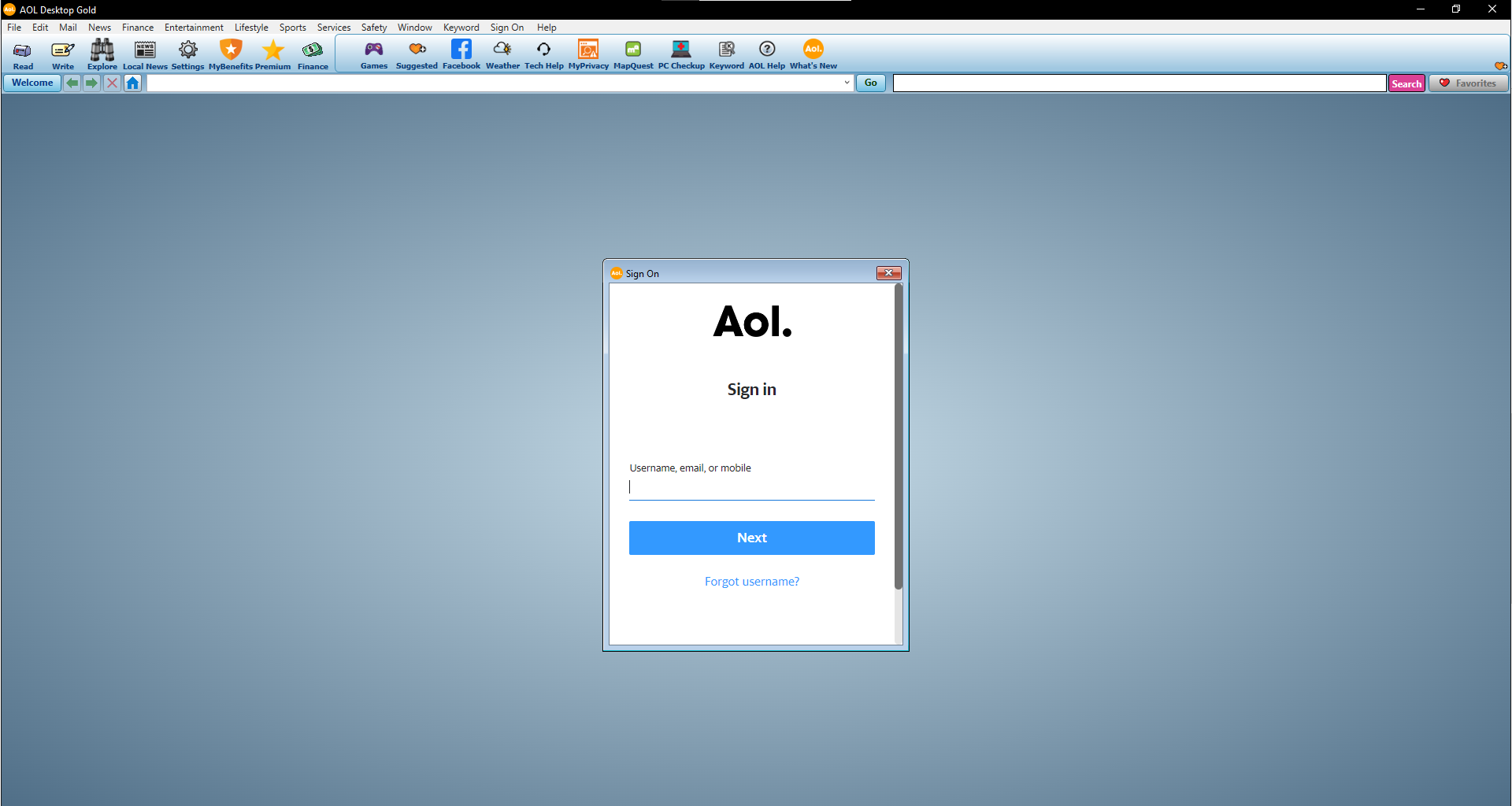Go to the home page using the house icon

coord(132,83)
